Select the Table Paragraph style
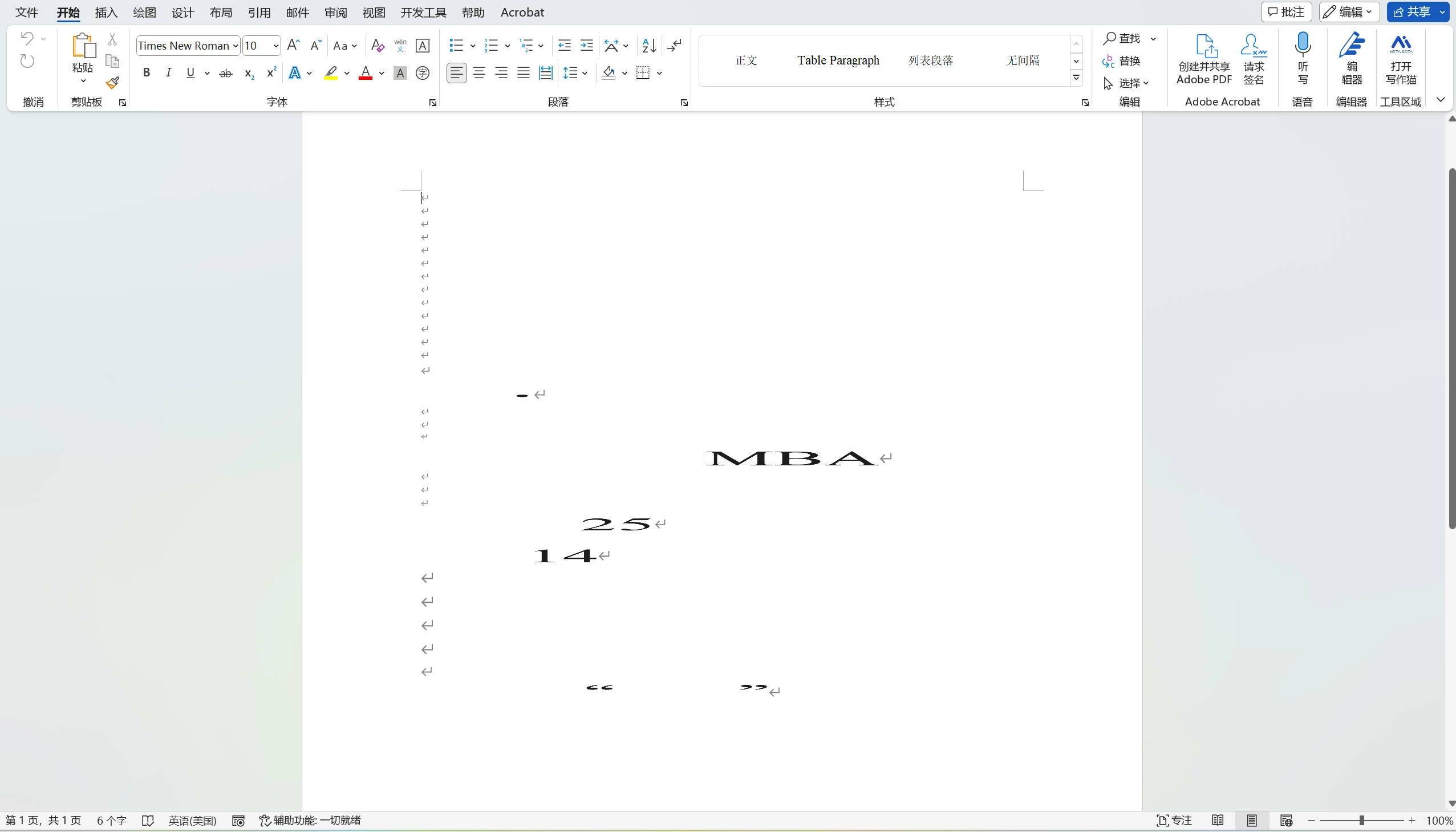 838,60
